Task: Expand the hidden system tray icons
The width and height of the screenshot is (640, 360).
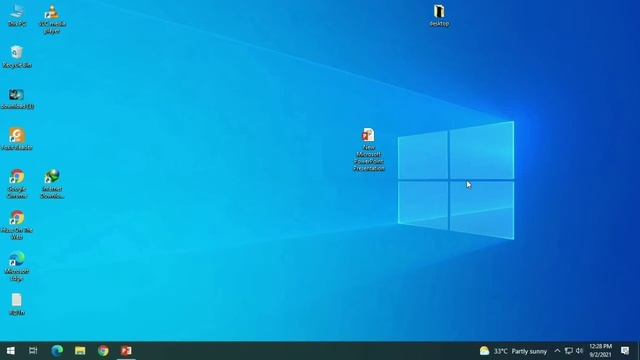Action: click(x=557, y=351)
